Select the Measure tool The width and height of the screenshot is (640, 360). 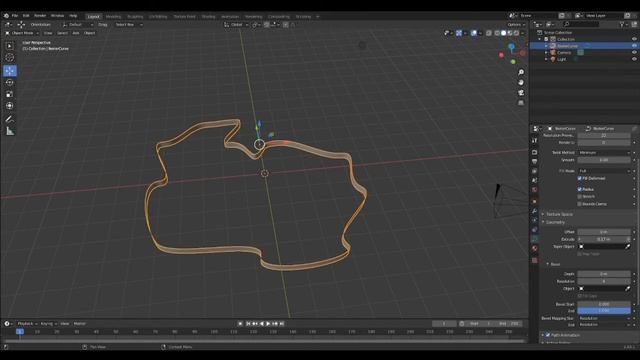[x=10, y=131]
